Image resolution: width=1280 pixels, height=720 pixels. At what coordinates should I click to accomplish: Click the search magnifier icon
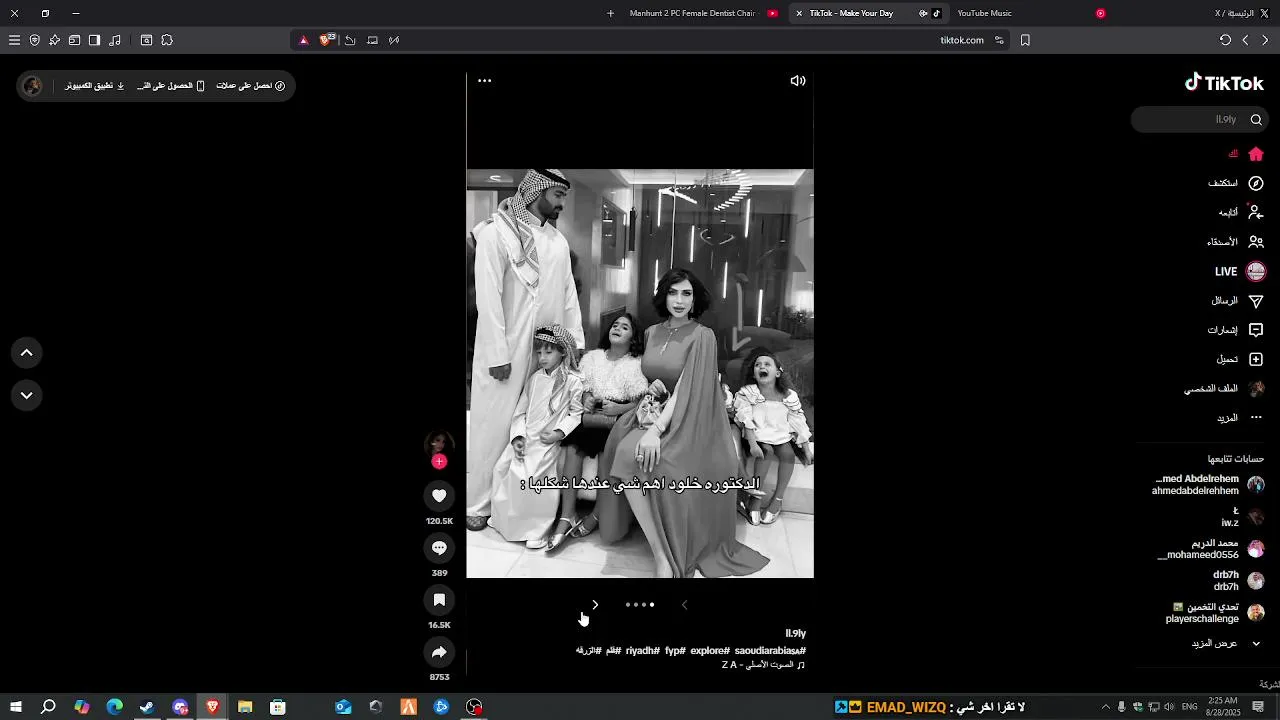1256,120
